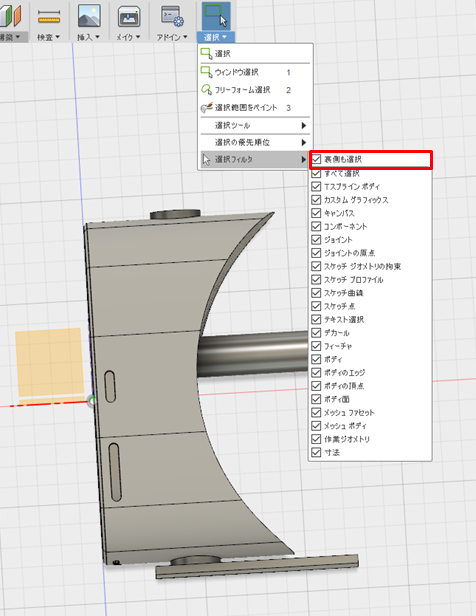Select the metallic cylinder shaft in viewport
The width and height of the screenshot is (476, 616).
click(x=253, y=354)
